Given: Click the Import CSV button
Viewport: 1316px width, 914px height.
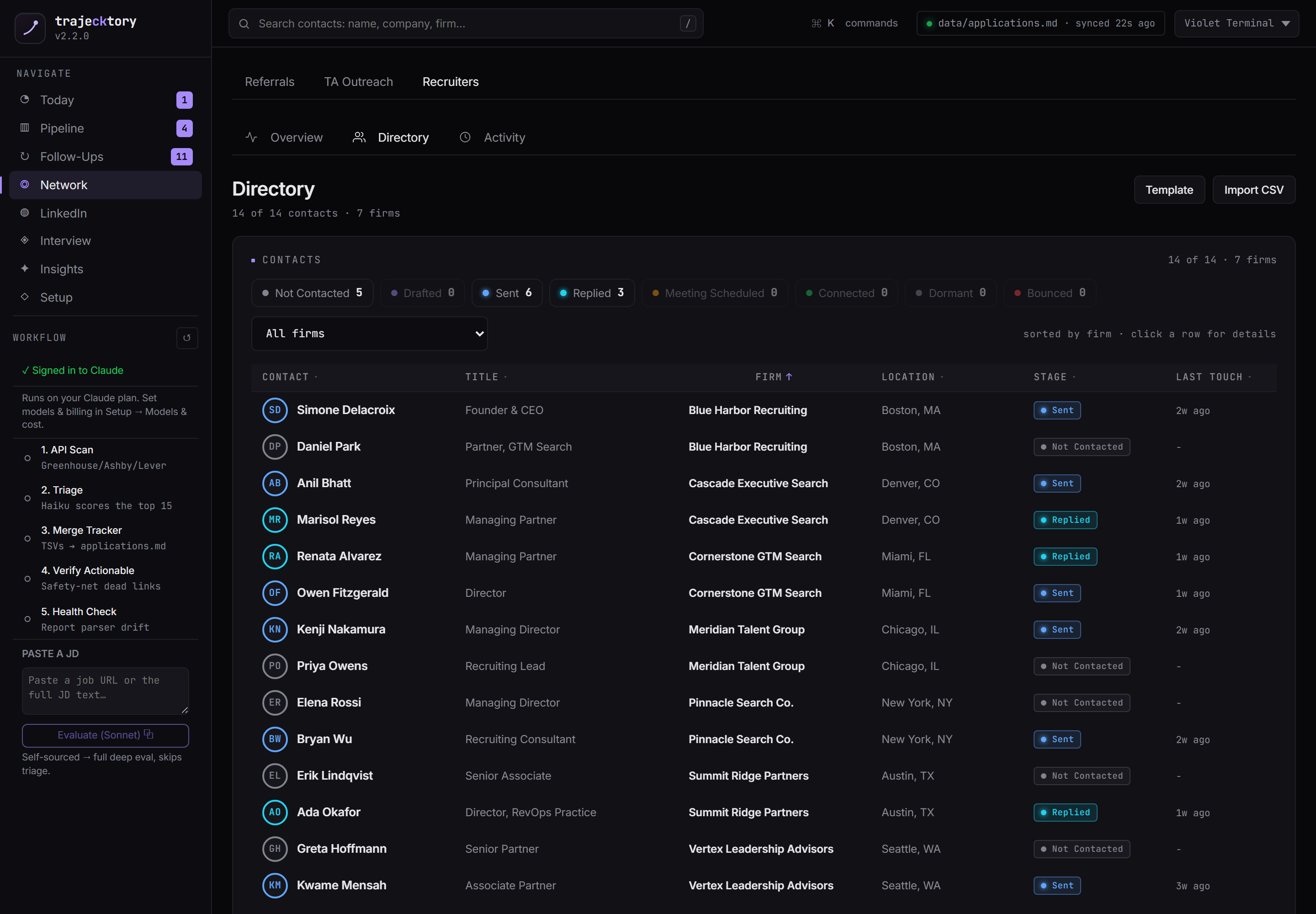Looking at the screenshot, I should tap(1253, 190).
